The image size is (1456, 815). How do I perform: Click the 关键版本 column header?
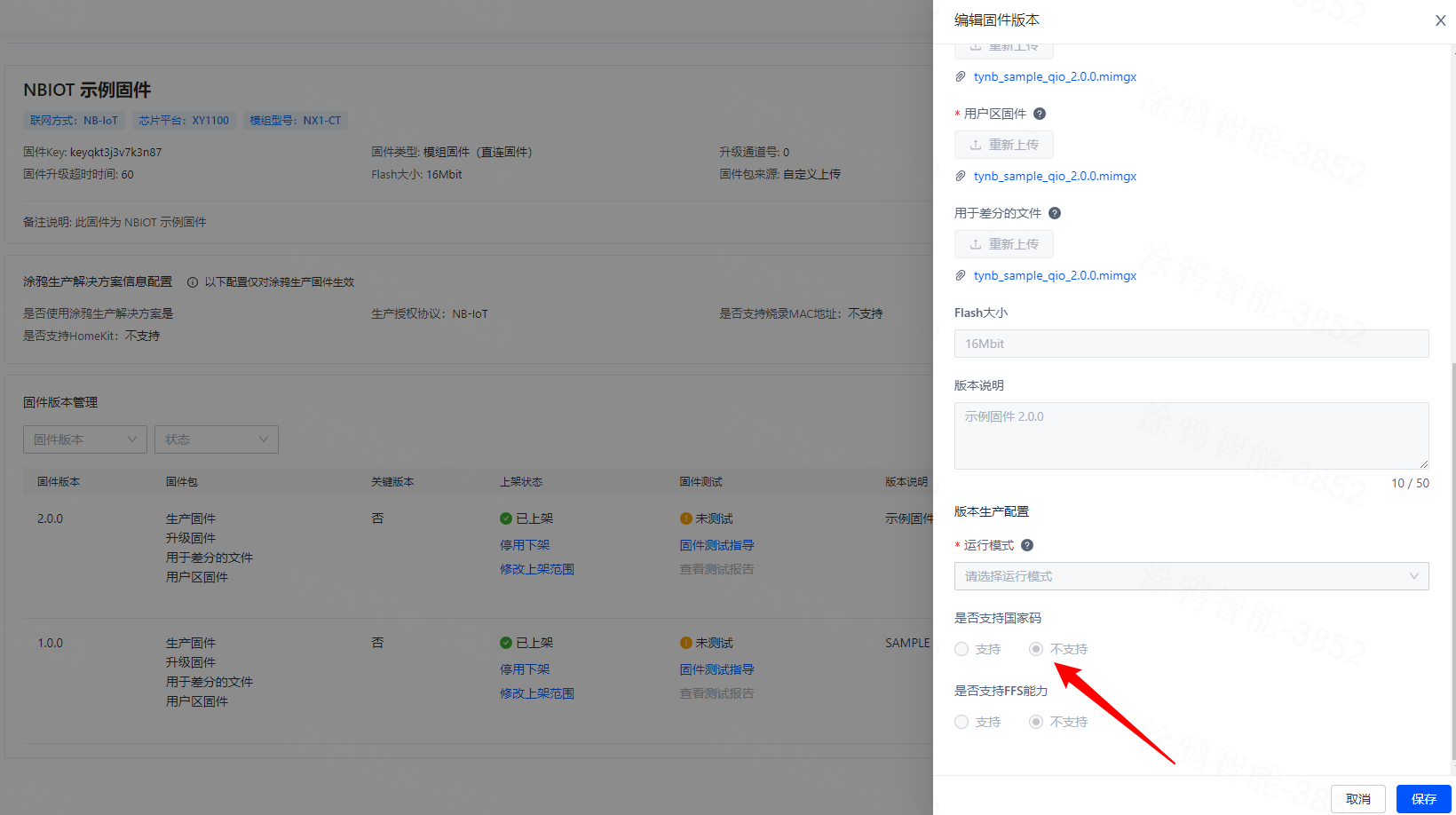[x=392, y=482]
